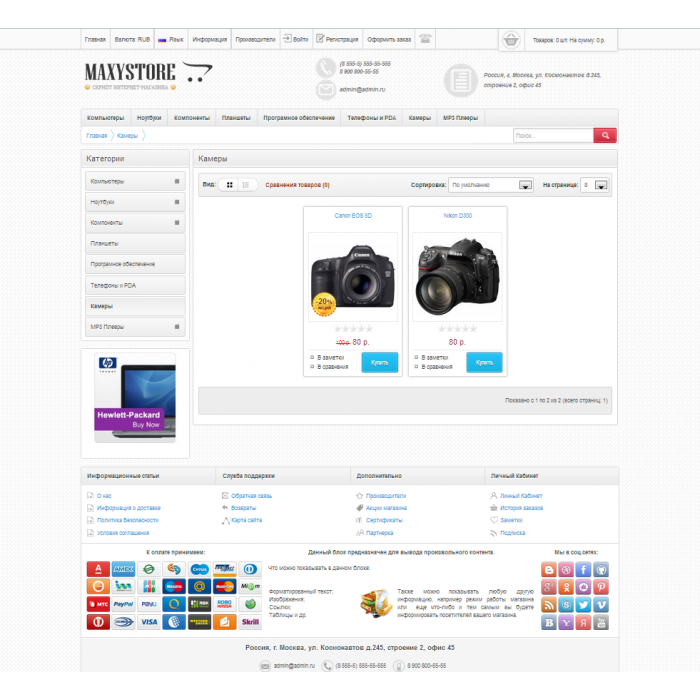Open 'Сравнения товаров (0)' comparison link
Image resolution: width=700 pixels, height=700 pixels.
[x=297, y=185]
